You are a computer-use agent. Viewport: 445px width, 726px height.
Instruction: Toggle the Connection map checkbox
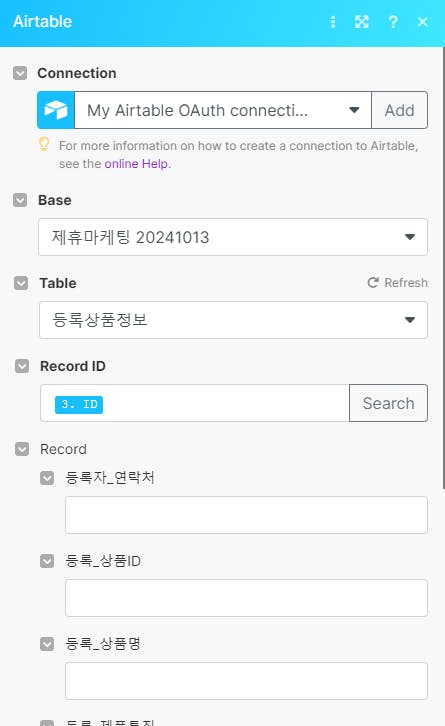(x=20, y=73)
